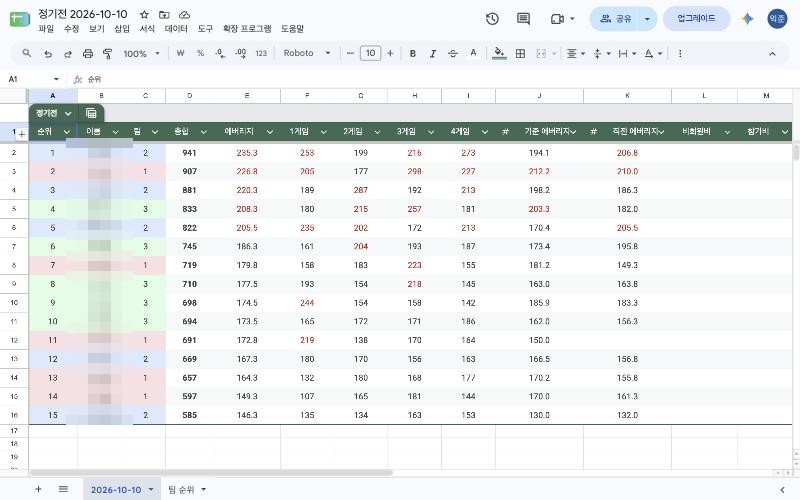Open share options dropdown arrow
This screenshot has height=500, width=800.
[x=647, y=19]
